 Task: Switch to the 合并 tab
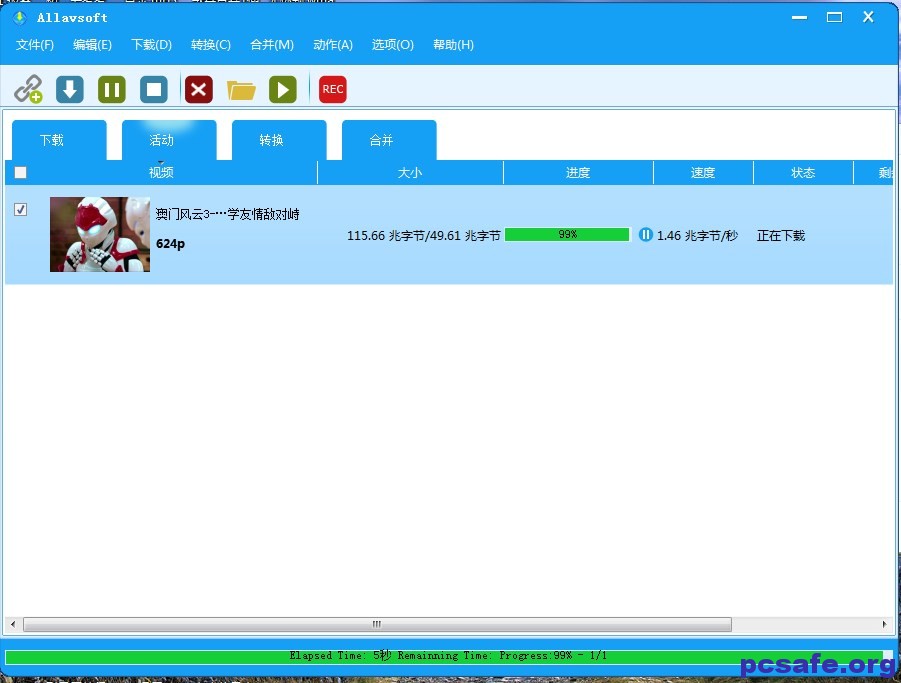(x=382, y=140)
